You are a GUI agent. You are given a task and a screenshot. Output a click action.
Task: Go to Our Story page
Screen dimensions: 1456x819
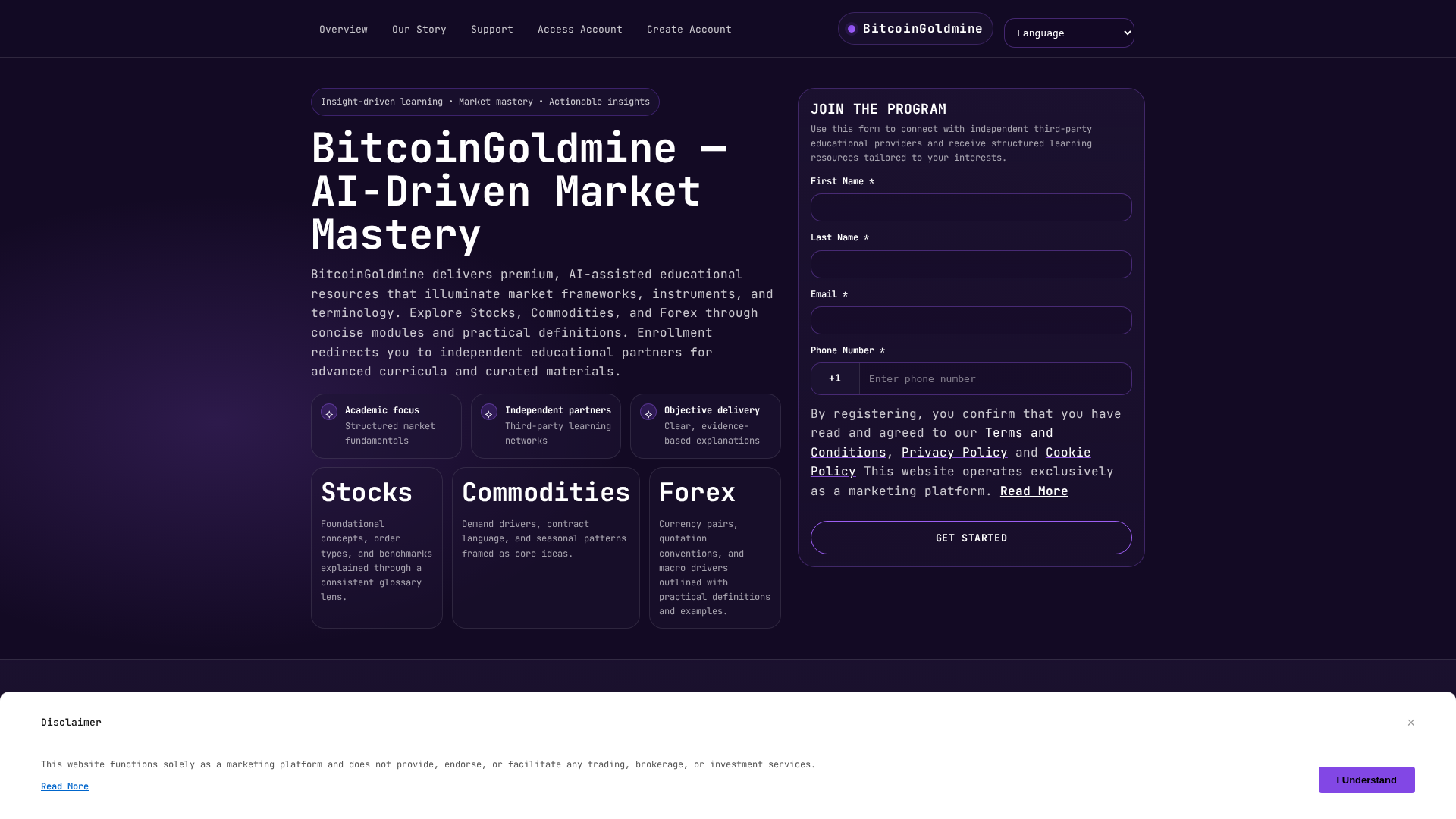pyautogui.click(x=419, y=30)
